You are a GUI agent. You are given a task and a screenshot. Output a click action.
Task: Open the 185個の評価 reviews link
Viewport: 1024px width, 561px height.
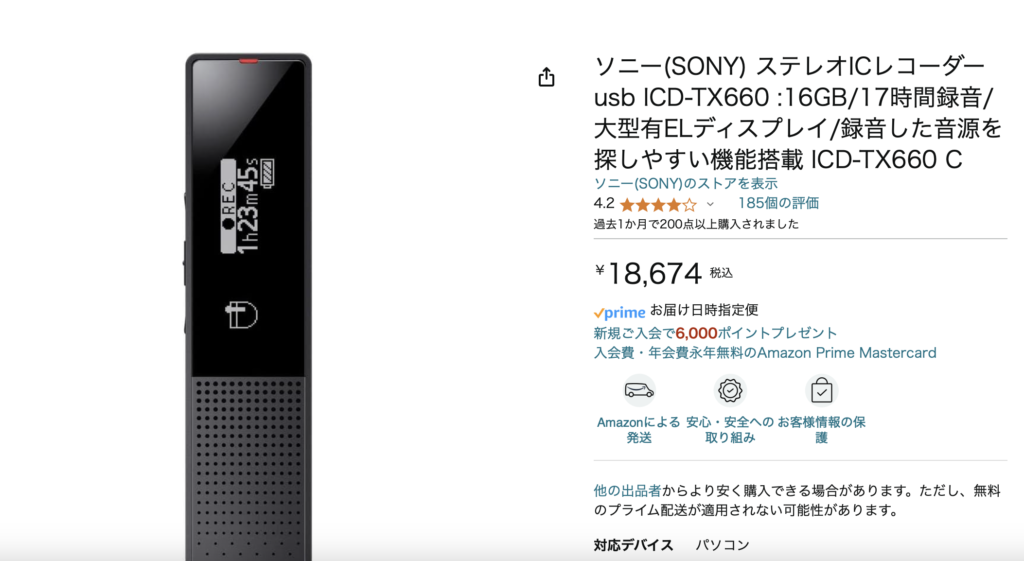click(778, 203)
